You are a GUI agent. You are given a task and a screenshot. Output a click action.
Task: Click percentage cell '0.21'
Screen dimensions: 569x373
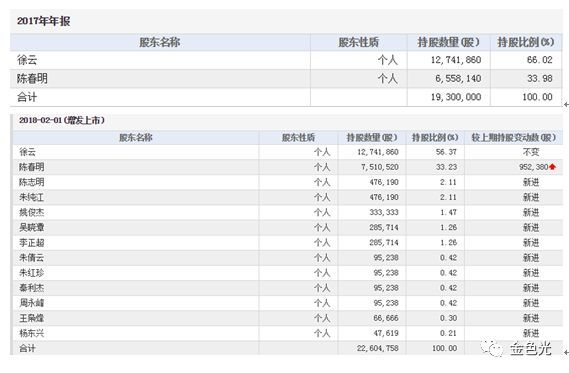coord(448,333)
